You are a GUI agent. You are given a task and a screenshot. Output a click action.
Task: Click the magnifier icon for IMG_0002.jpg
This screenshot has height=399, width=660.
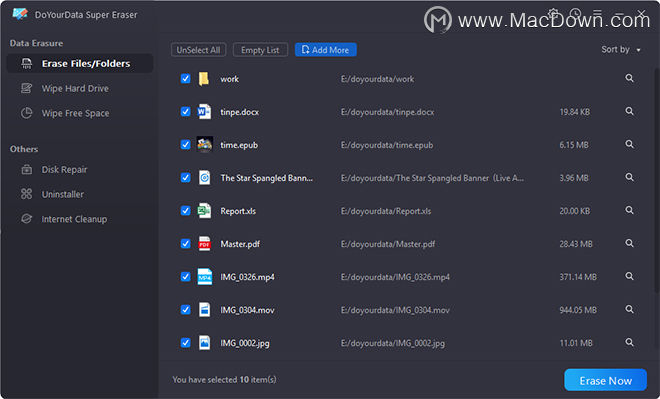click(x=629, y=342)
